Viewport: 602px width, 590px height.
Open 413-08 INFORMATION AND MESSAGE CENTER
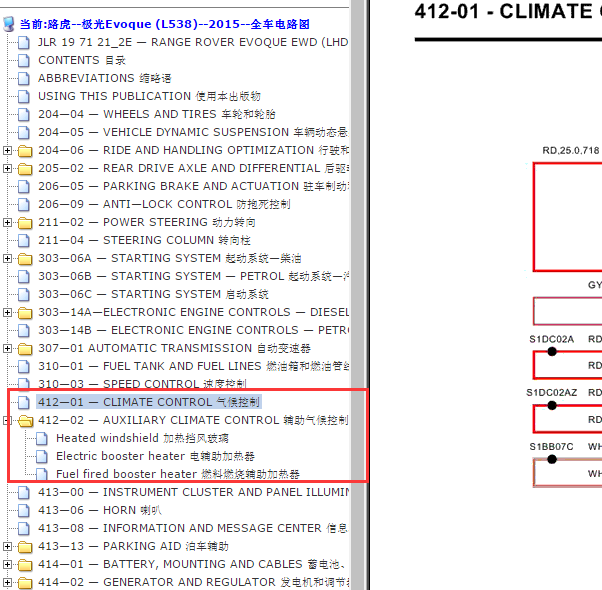[193, 528]
